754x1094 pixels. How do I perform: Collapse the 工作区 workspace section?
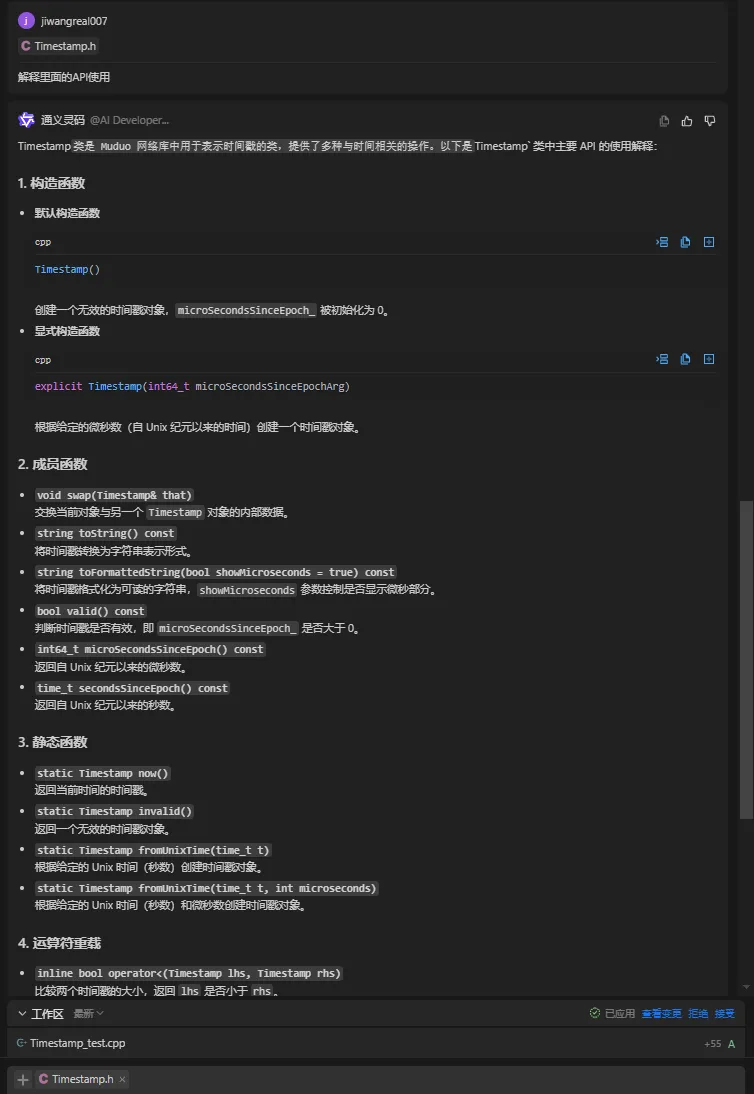(22, 1013)
